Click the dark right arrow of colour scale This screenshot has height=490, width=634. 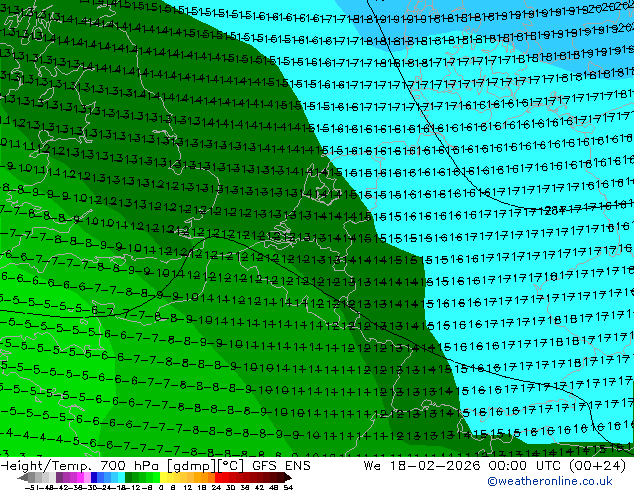point(287,477)
